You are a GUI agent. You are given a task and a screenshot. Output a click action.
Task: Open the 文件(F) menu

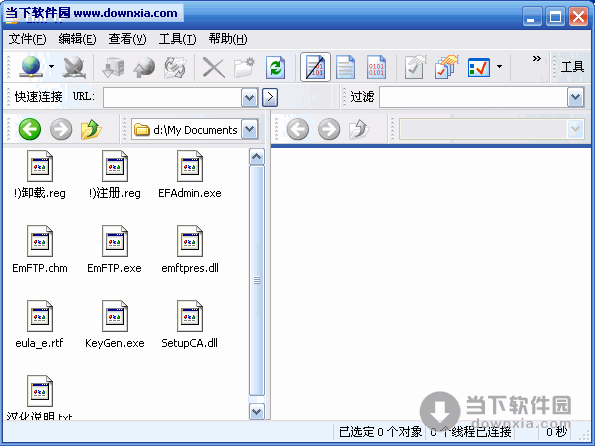click(x=27, y=39)
